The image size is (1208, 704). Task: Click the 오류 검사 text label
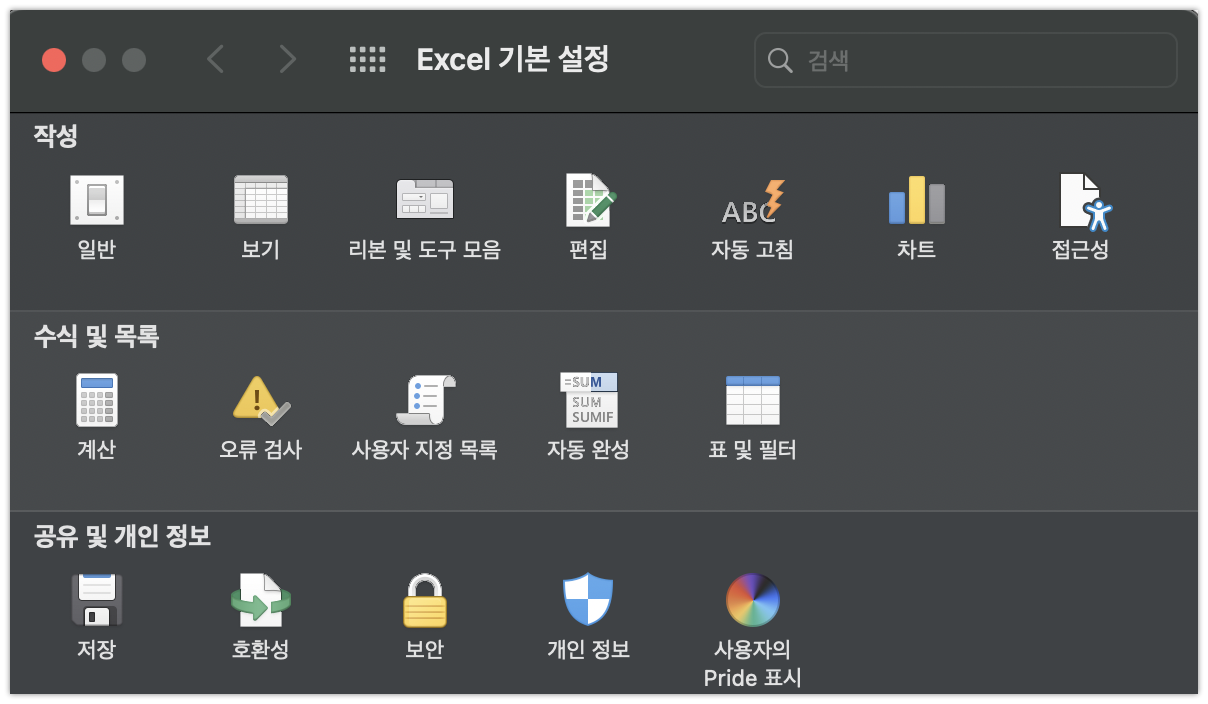tap(260, 450)
